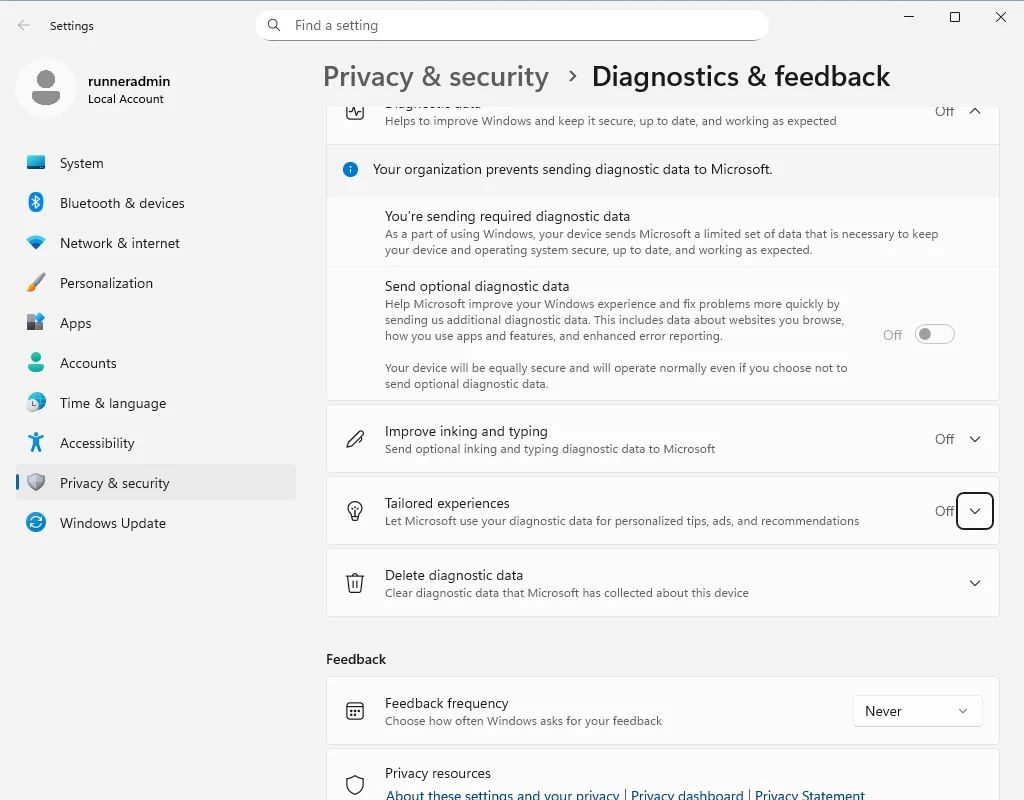Open System settings category
This screenshot has height=800, width=1024.
coord(156,163)
